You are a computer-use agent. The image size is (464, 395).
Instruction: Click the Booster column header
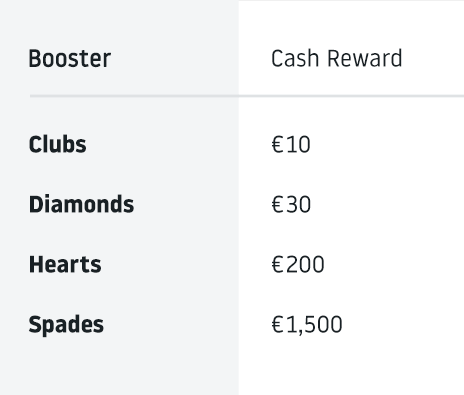(x=70, y=59)
